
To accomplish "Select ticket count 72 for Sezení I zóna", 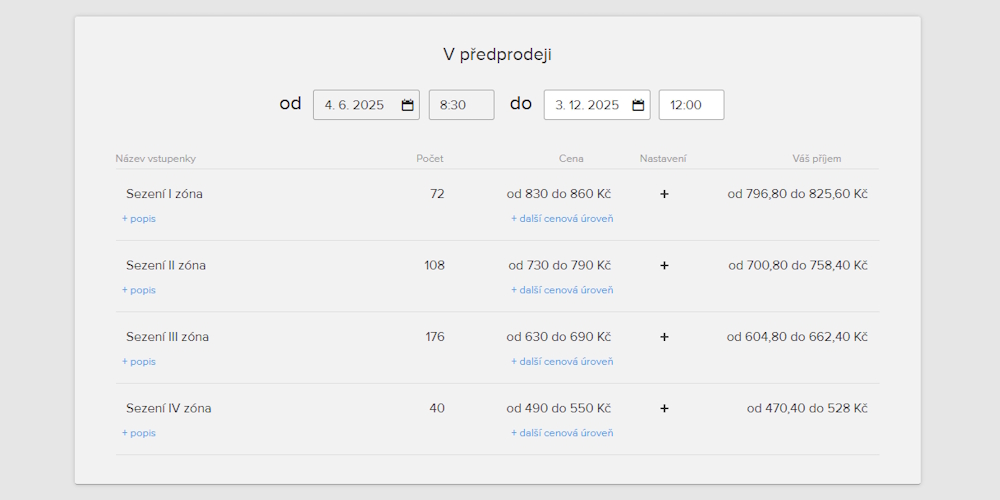I will (437, 194).
